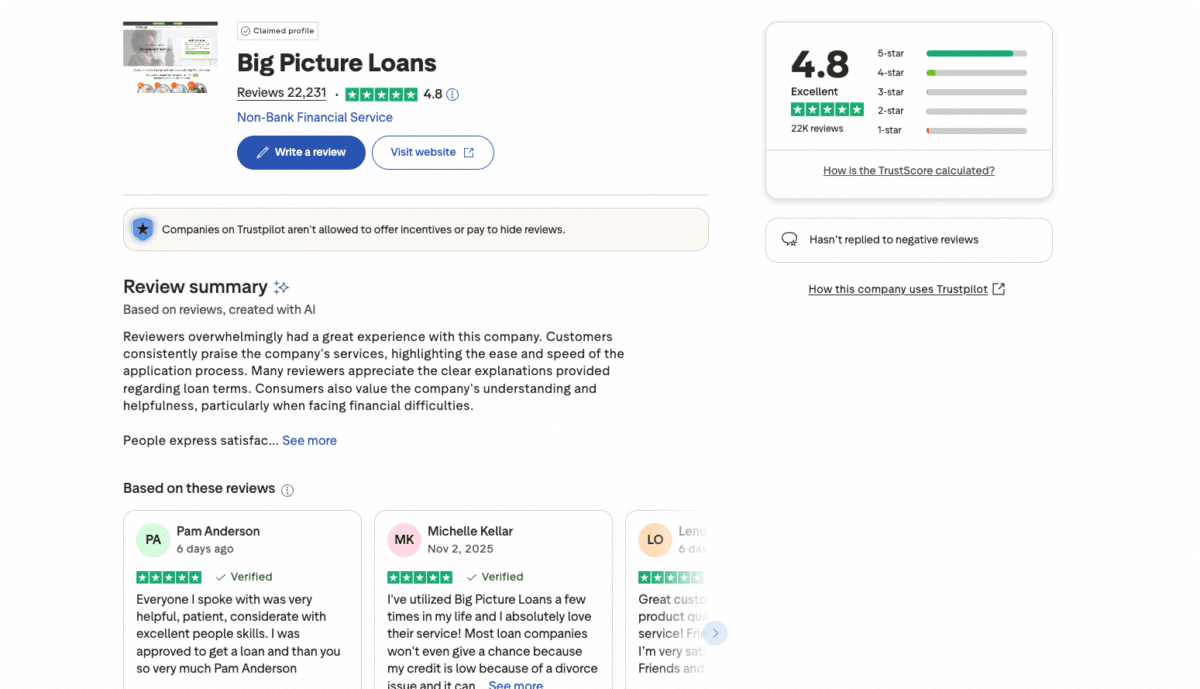Open the Non-Bank Financial Service category link

tap(314, 117)
